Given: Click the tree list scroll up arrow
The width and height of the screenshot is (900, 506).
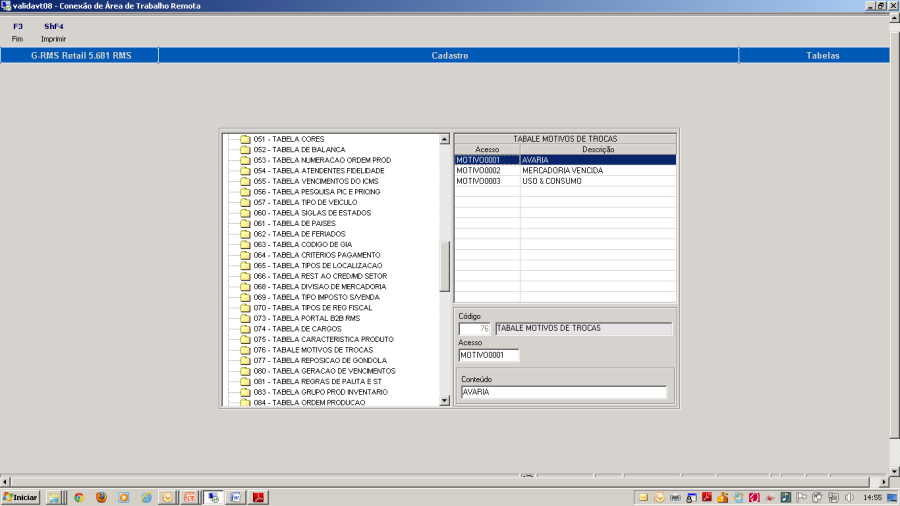Looking at the screenshot, I should click(x=444, y=139).
